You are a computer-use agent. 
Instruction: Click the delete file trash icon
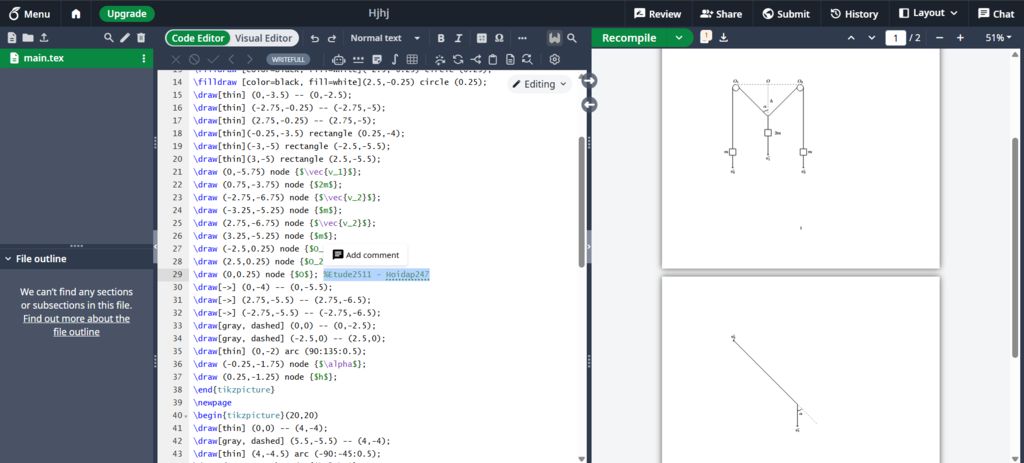point(141,38)
